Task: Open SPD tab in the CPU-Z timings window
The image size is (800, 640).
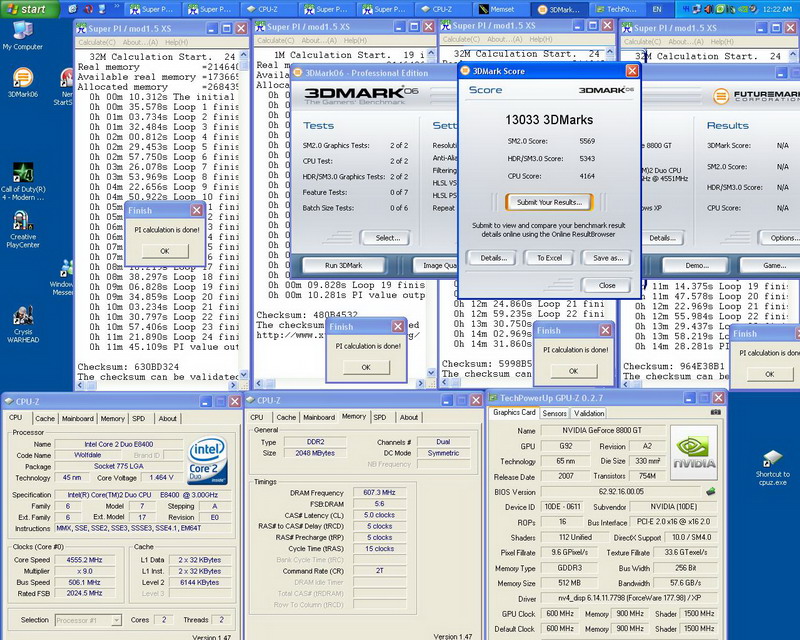Action: pyautogui.click(x=380, y=417)
